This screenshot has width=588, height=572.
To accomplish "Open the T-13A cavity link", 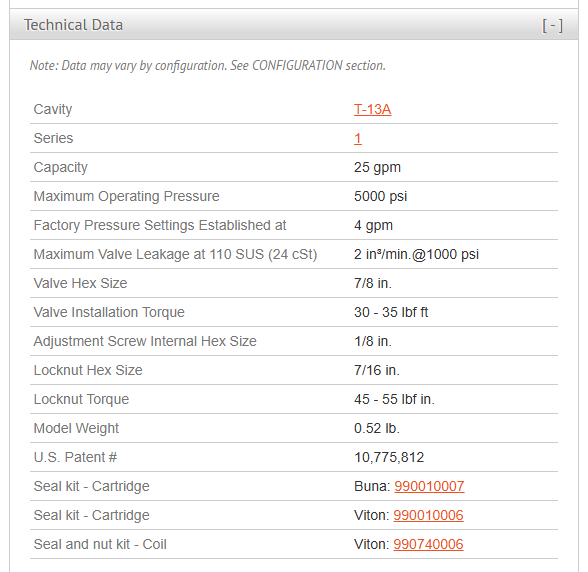I will [372, 110].
